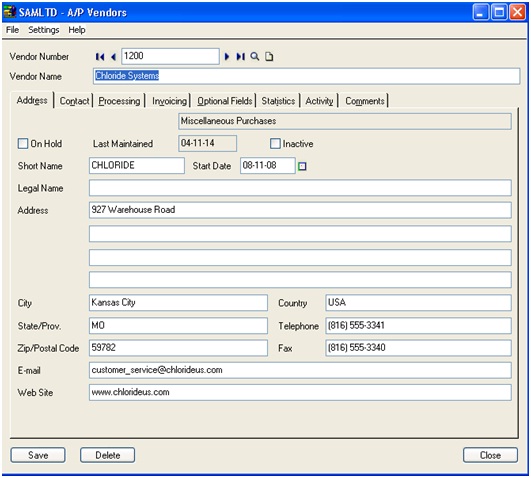Viewport: 531px width, 478px height.
Task: Click address field 927 Warehouse Road
Action: pyautogui.click(x=300, y=210)
